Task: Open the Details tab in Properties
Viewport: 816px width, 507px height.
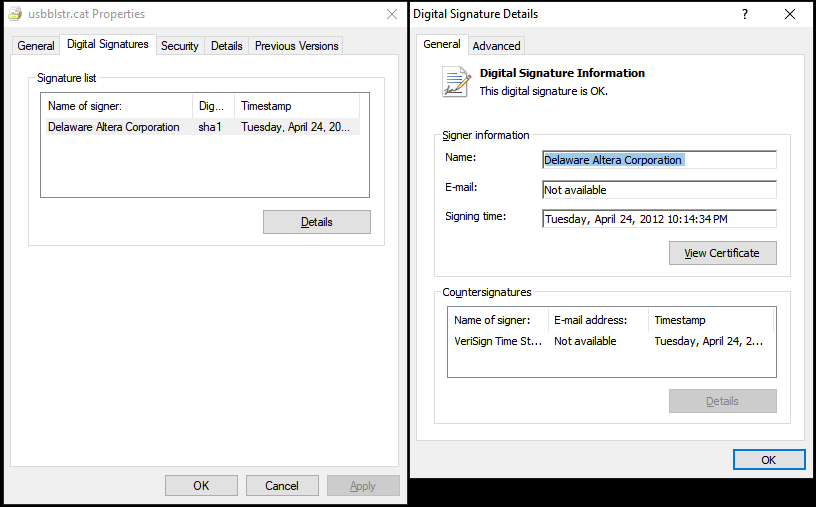Action: pyautogui.click(x=226, y=46)
